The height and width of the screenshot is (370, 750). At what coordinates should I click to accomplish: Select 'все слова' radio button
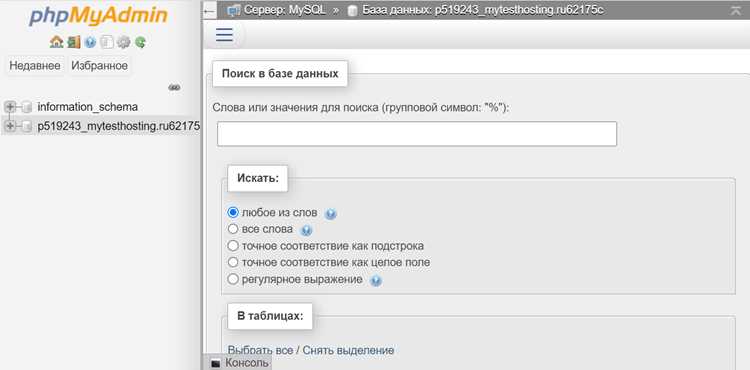pyautogui.click(x=233, y=229)
